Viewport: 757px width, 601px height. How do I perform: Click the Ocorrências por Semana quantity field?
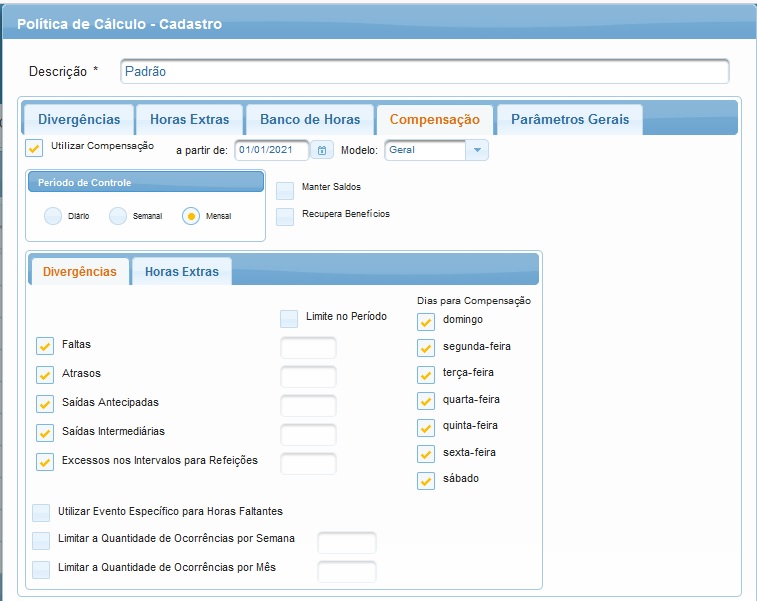pyautogui.click(x=347, y=543)
